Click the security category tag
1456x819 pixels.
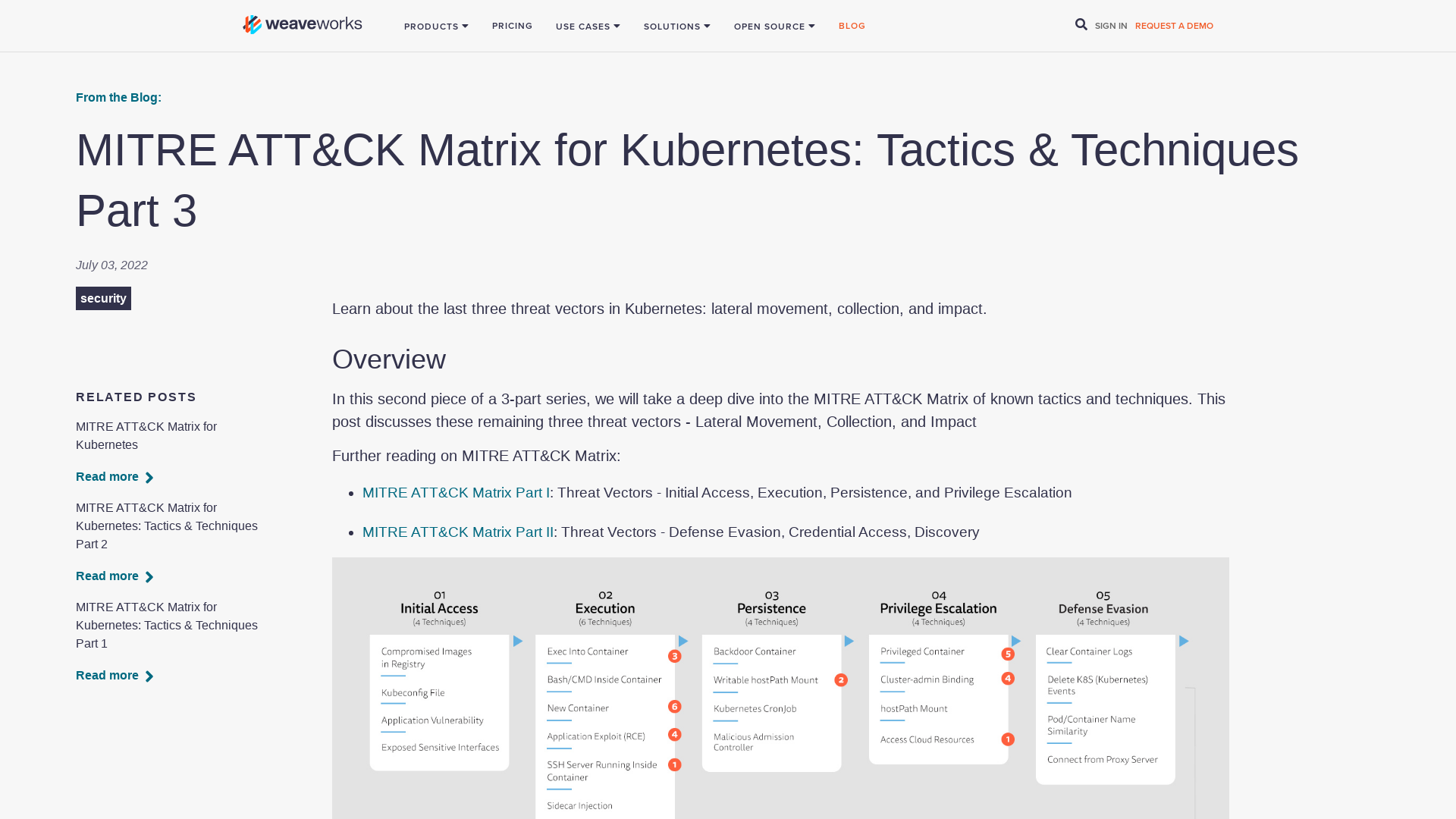point(103,298)
